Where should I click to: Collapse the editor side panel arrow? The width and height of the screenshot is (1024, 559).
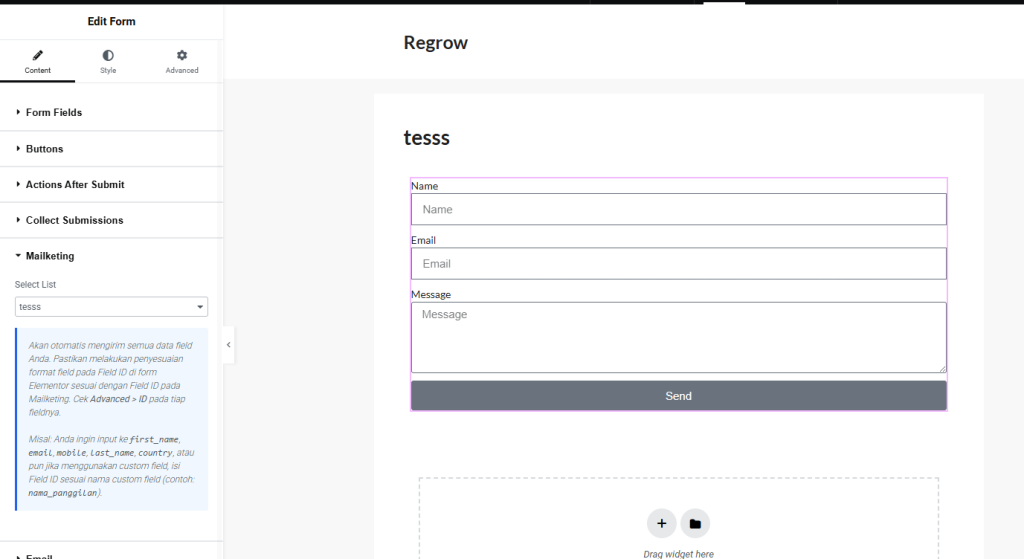pyautogui.click(x=228, y=345)
